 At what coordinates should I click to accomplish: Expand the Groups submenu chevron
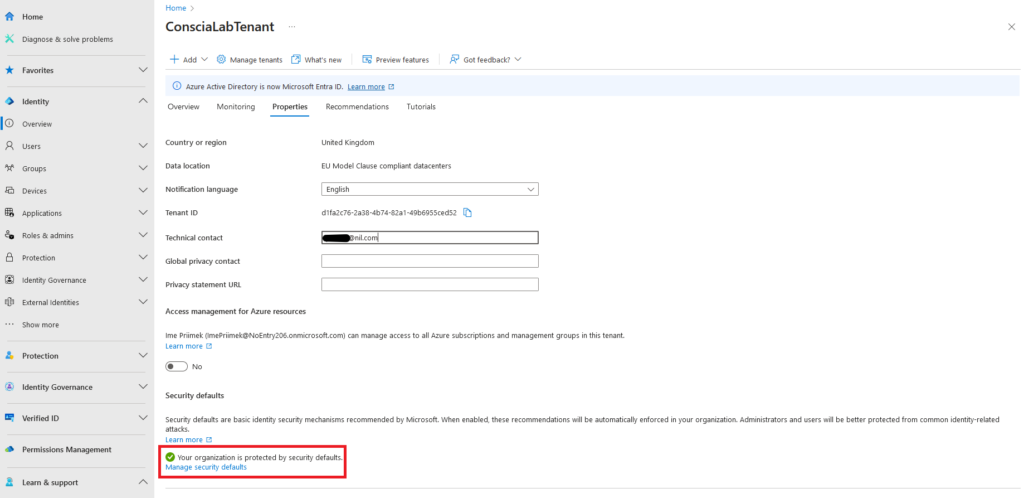coord(143,168)
